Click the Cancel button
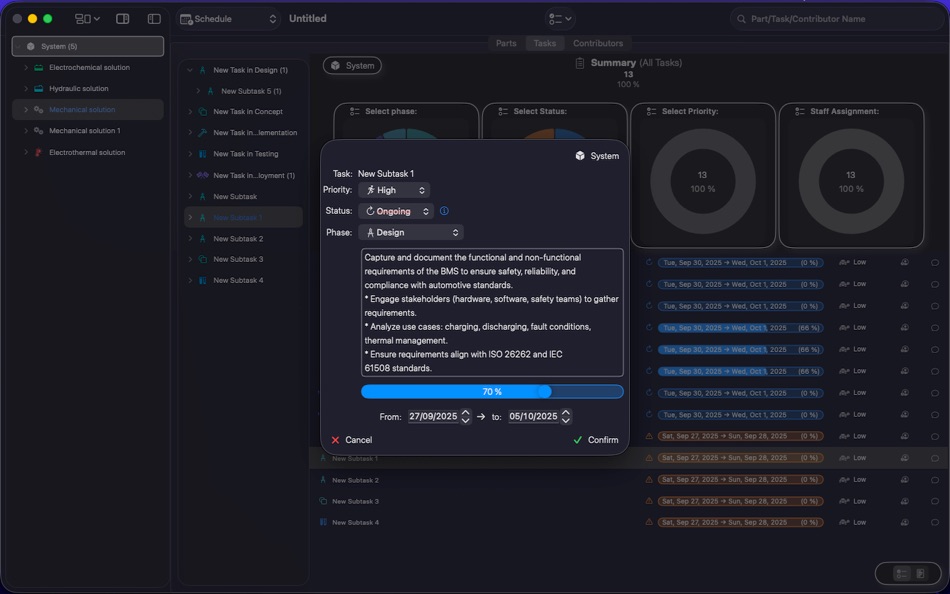This screenshot has width=950, height=594. coord(352,440)
